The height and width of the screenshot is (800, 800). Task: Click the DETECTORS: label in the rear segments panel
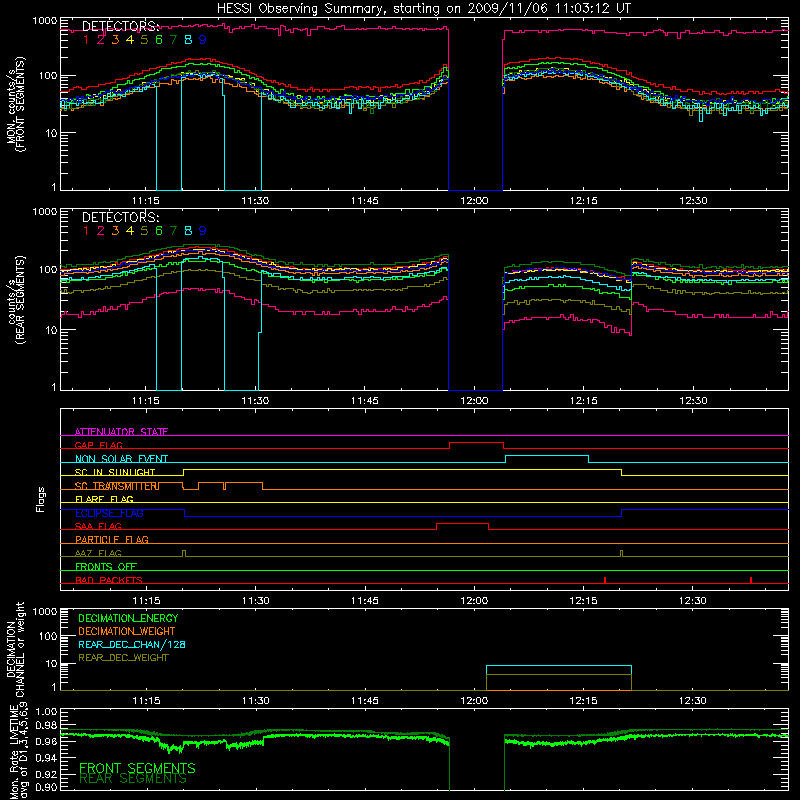tap(121, 218)
